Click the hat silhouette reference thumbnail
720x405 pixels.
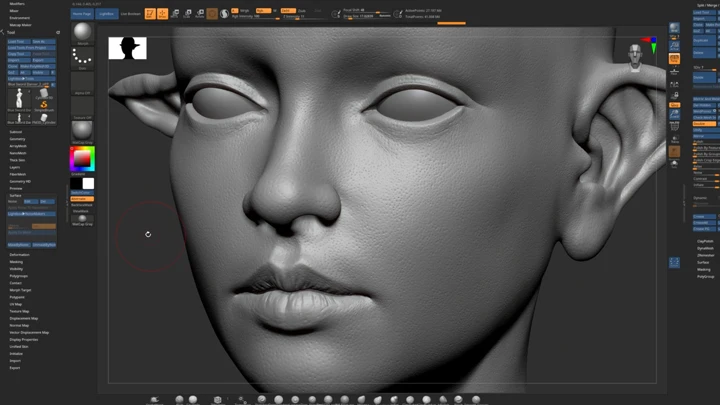tap(128, 48)
